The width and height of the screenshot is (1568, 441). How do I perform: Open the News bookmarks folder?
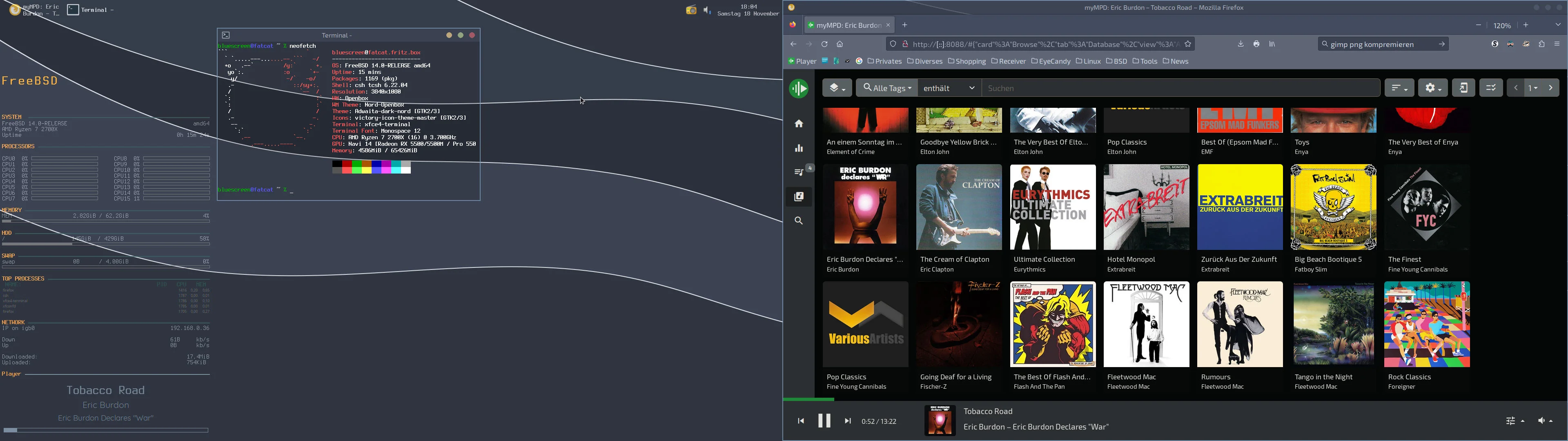point(1176,62)
